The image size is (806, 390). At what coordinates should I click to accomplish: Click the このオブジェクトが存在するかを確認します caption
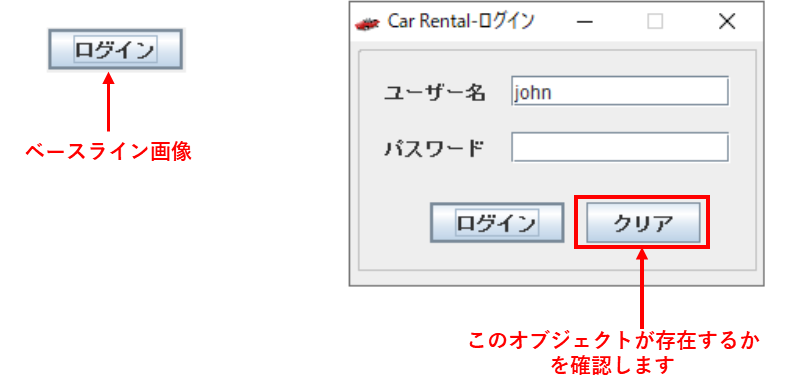pyautogui.click(x=614, y=352)
